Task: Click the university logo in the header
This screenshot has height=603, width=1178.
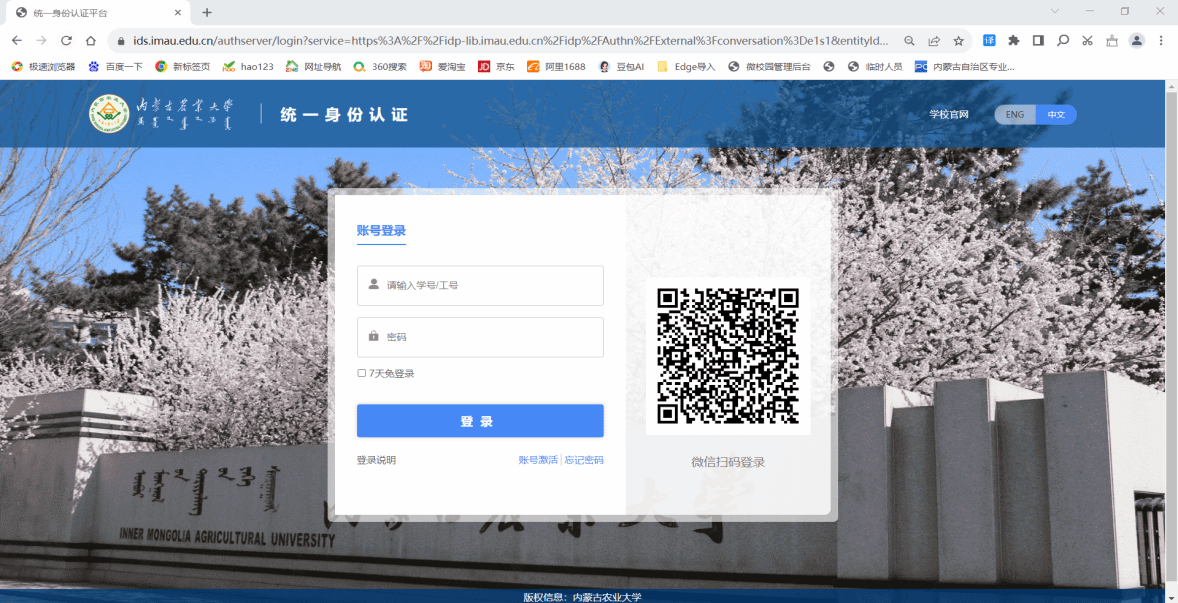Action: tap(109, 114)
